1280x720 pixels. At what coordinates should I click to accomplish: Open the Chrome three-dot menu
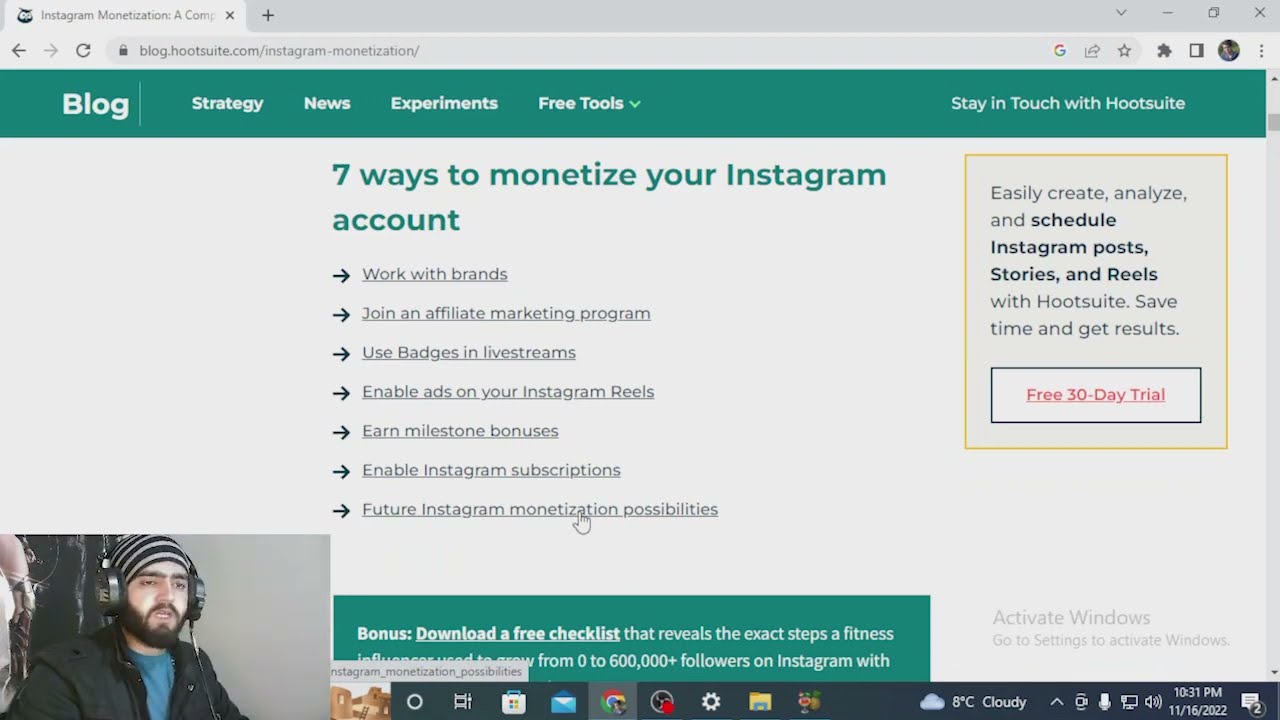[1260, 50]
